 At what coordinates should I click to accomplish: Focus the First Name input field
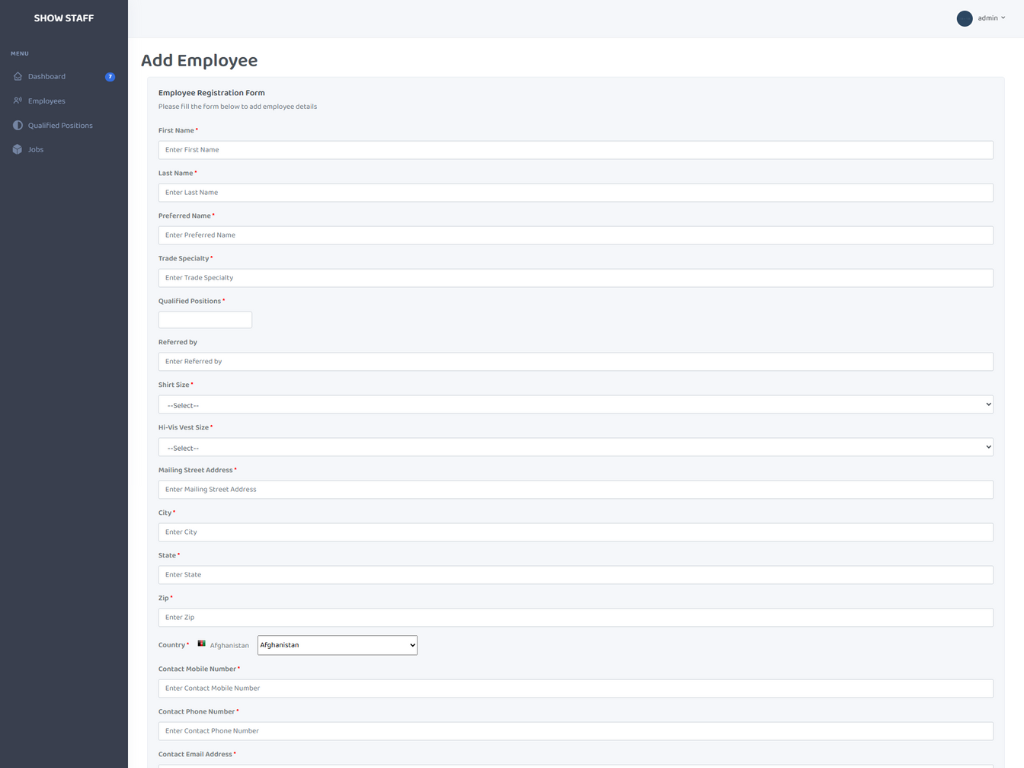click(x=575, y=150)
